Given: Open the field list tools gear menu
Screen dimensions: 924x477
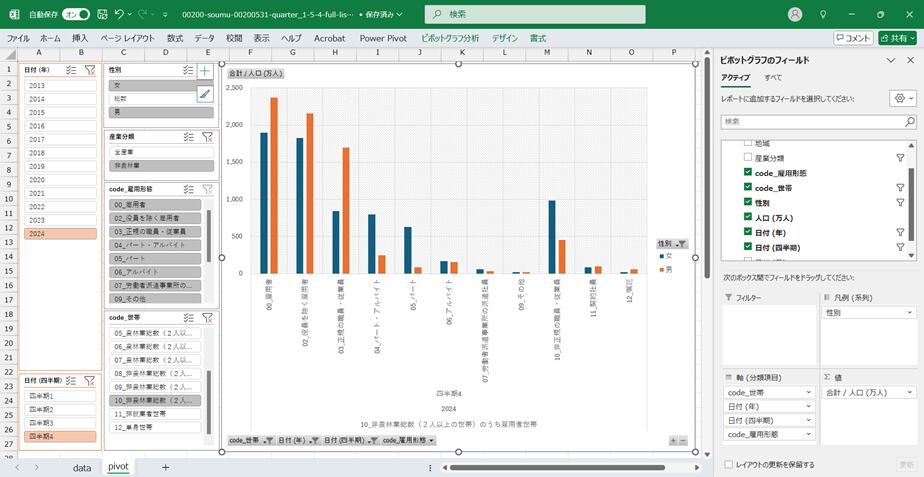Looking at the screenshot, I should coord(899,99).
